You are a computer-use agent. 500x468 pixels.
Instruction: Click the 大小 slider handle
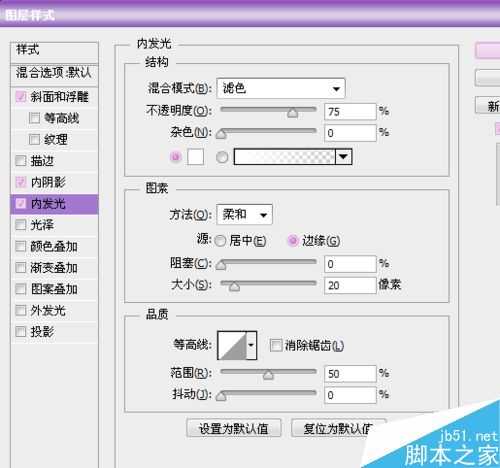(234, 286)
